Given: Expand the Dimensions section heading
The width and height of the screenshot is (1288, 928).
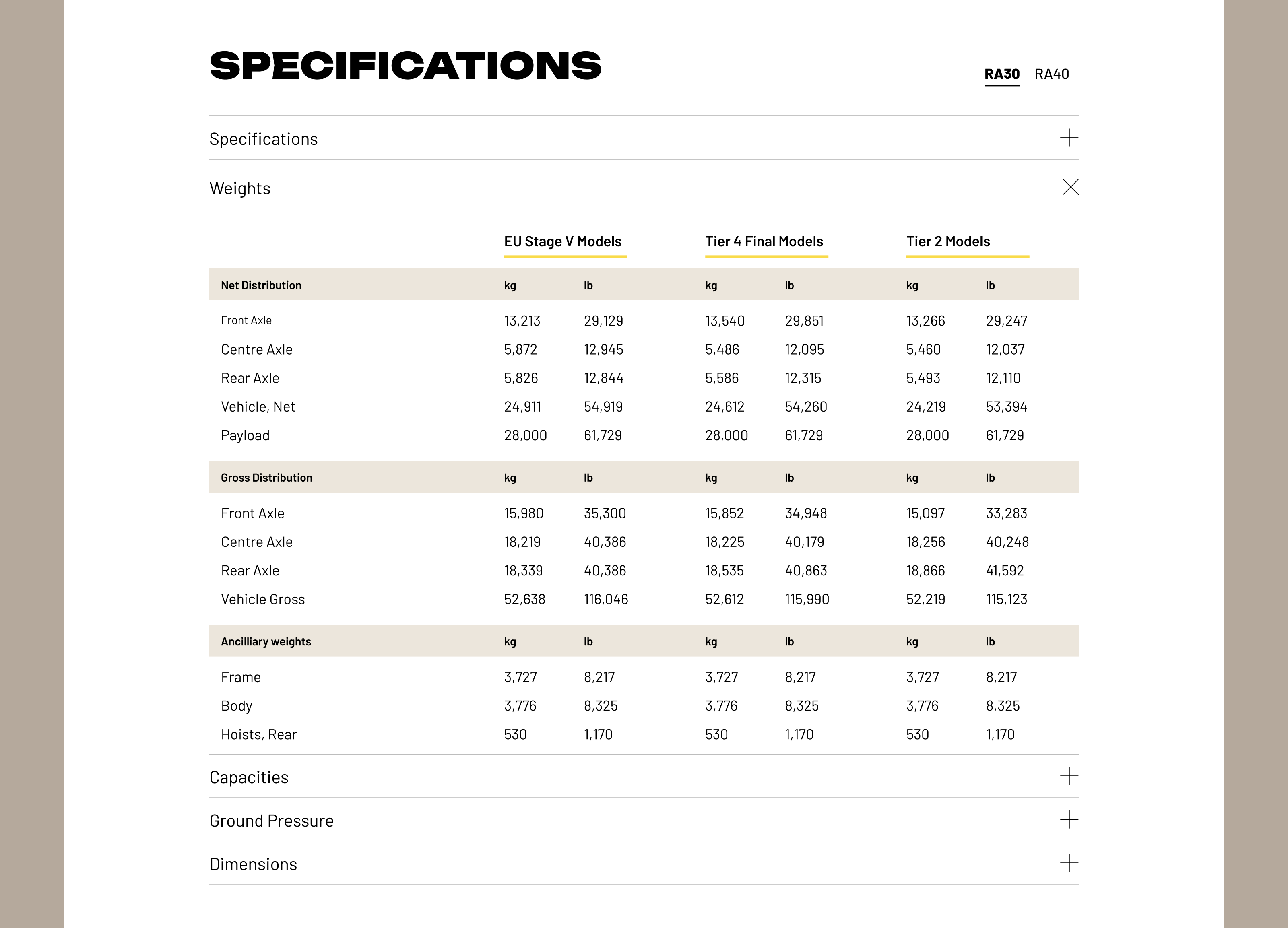Looking at the screenshot, I should 253,864.
